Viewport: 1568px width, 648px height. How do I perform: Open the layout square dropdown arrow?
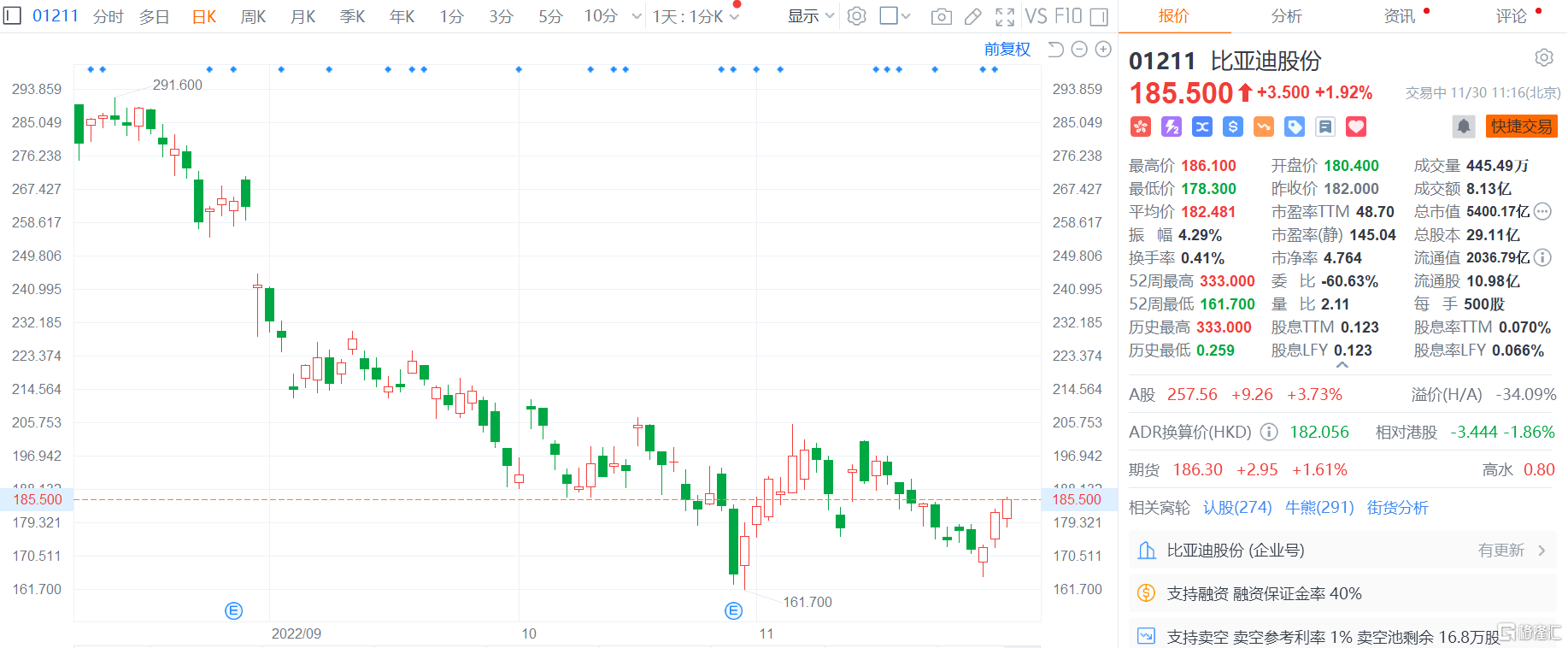(906, 16)
